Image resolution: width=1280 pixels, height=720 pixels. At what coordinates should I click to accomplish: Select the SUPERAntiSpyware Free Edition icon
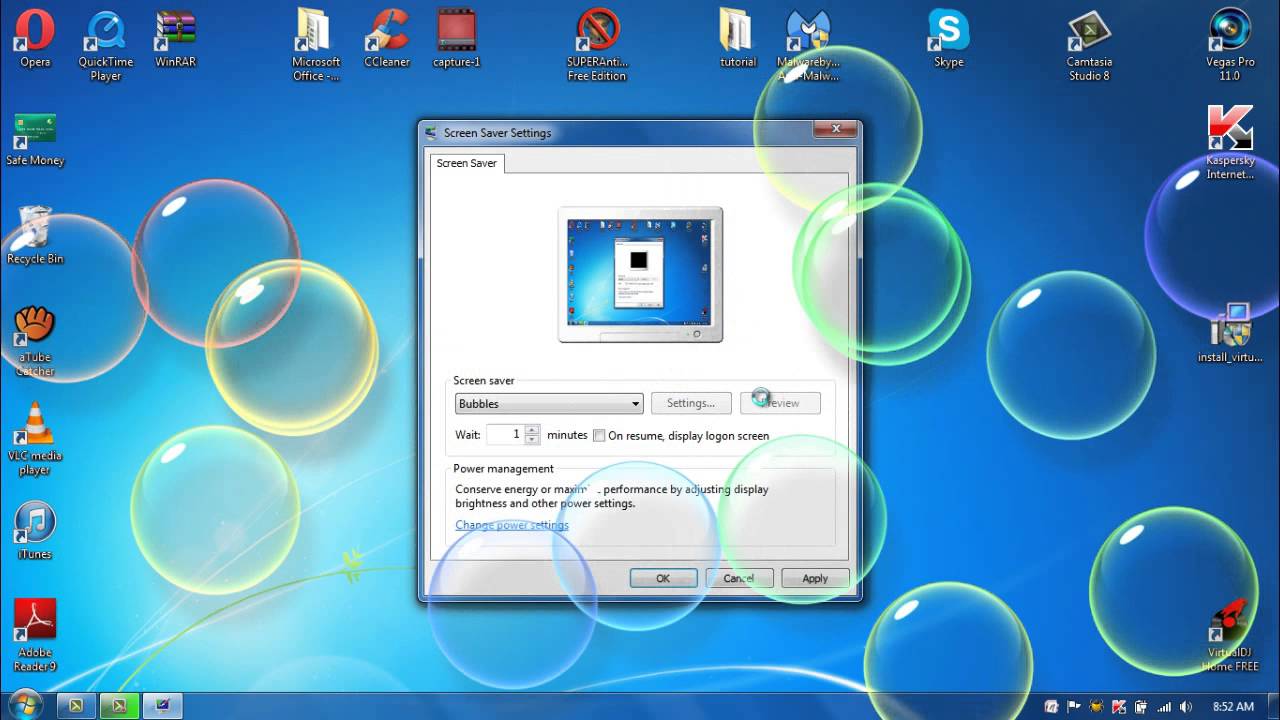(x=597, y=45)
